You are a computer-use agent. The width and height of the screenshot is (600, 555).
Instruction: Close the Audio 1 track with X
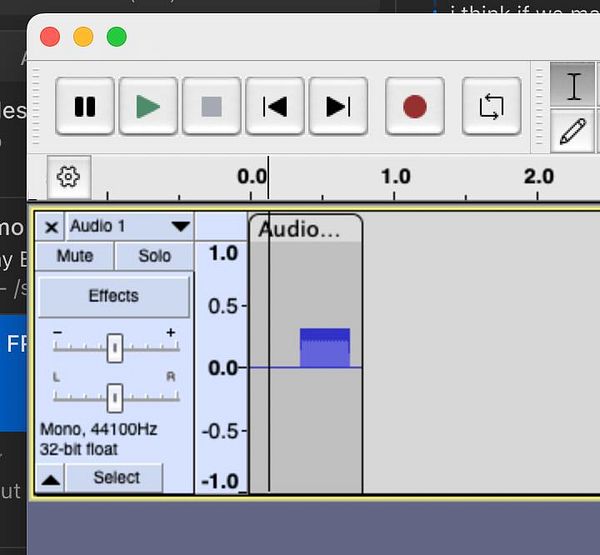tap(51, 227)
